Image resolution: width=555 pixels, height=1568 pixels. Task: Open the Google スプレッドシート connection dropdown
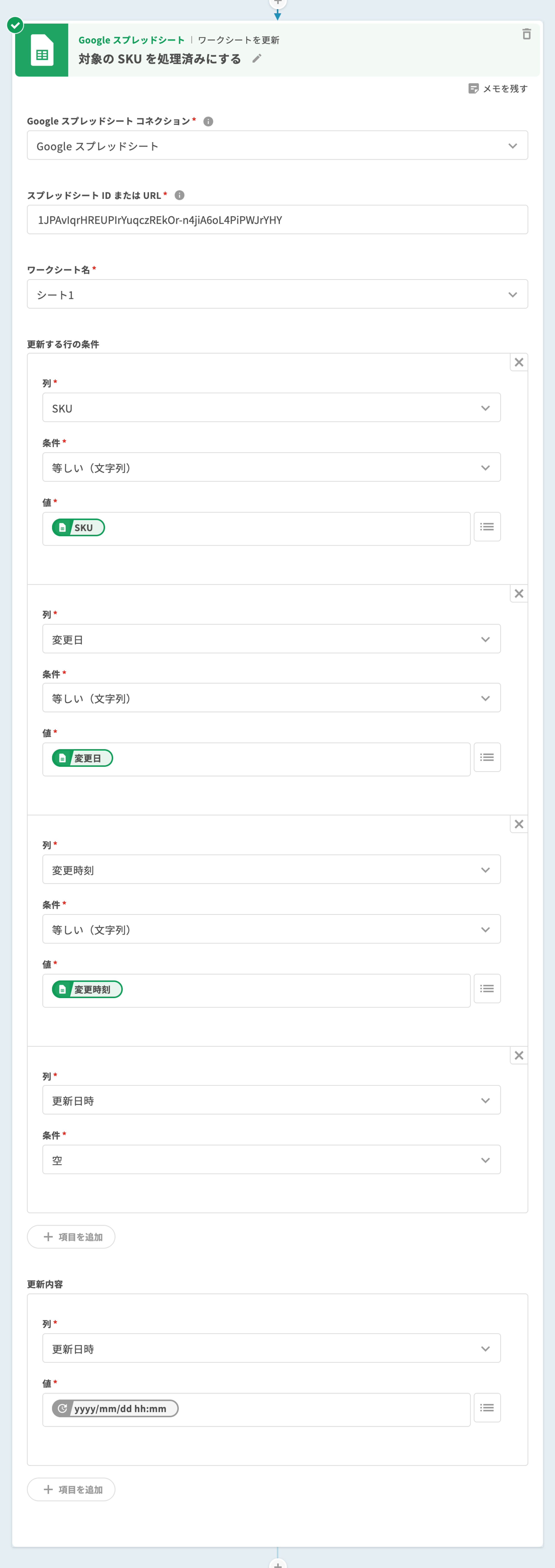[x=277, y=146]
